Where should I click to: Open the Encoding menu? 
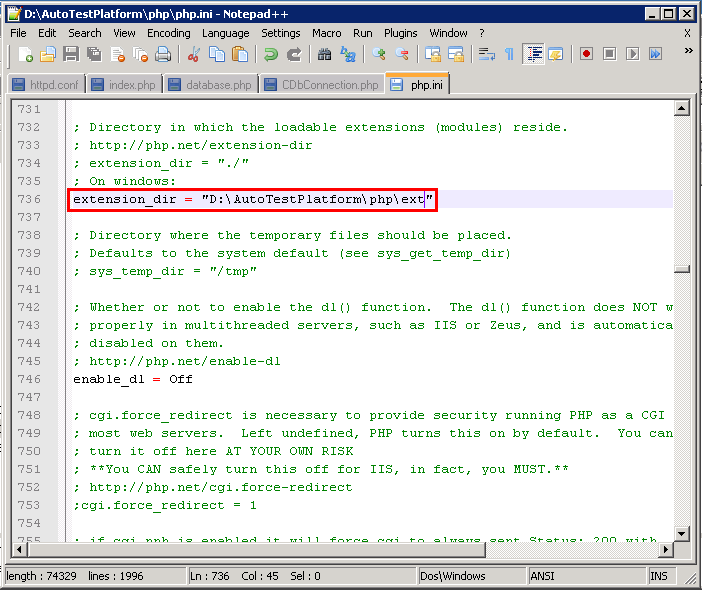pyautogui.click(x=168, y=33)
